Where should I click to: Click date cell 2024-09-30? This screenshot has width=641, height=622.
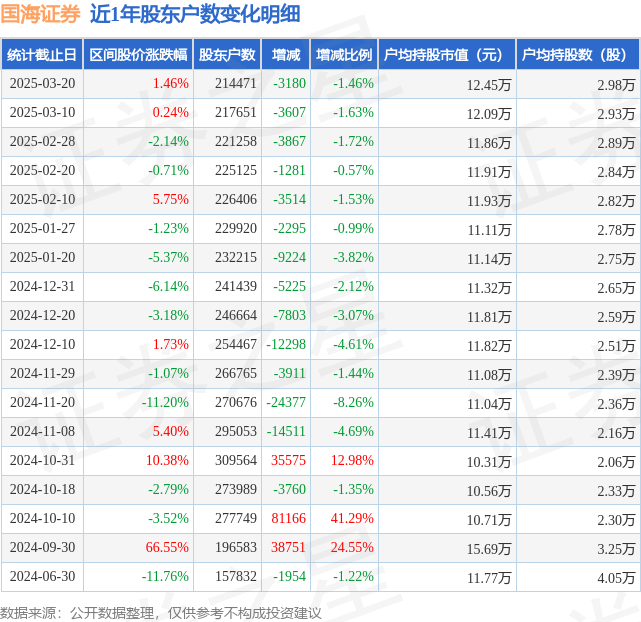click(43, 548)
